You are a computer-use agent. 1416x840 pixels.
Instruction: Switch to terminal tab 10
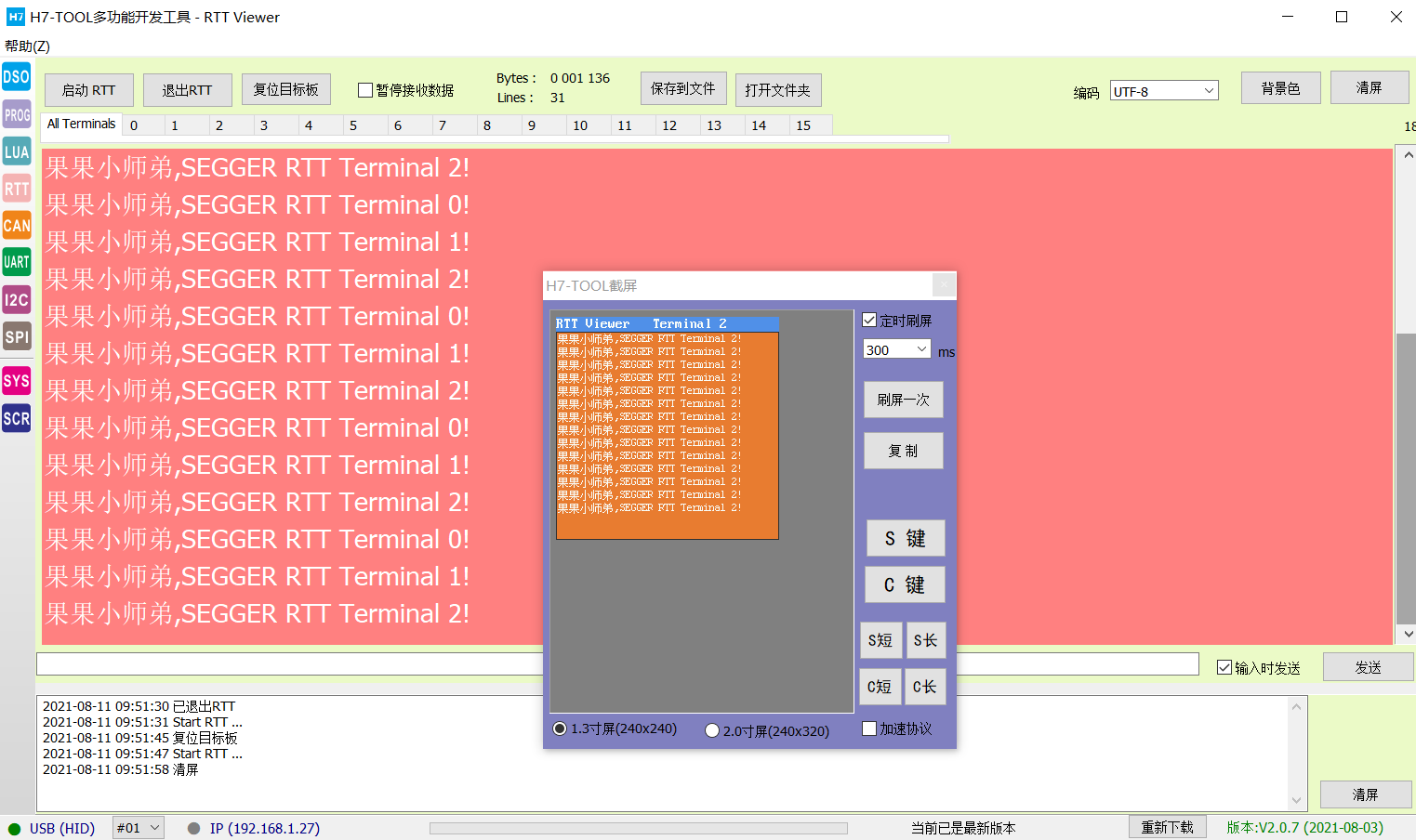point(589,125)
